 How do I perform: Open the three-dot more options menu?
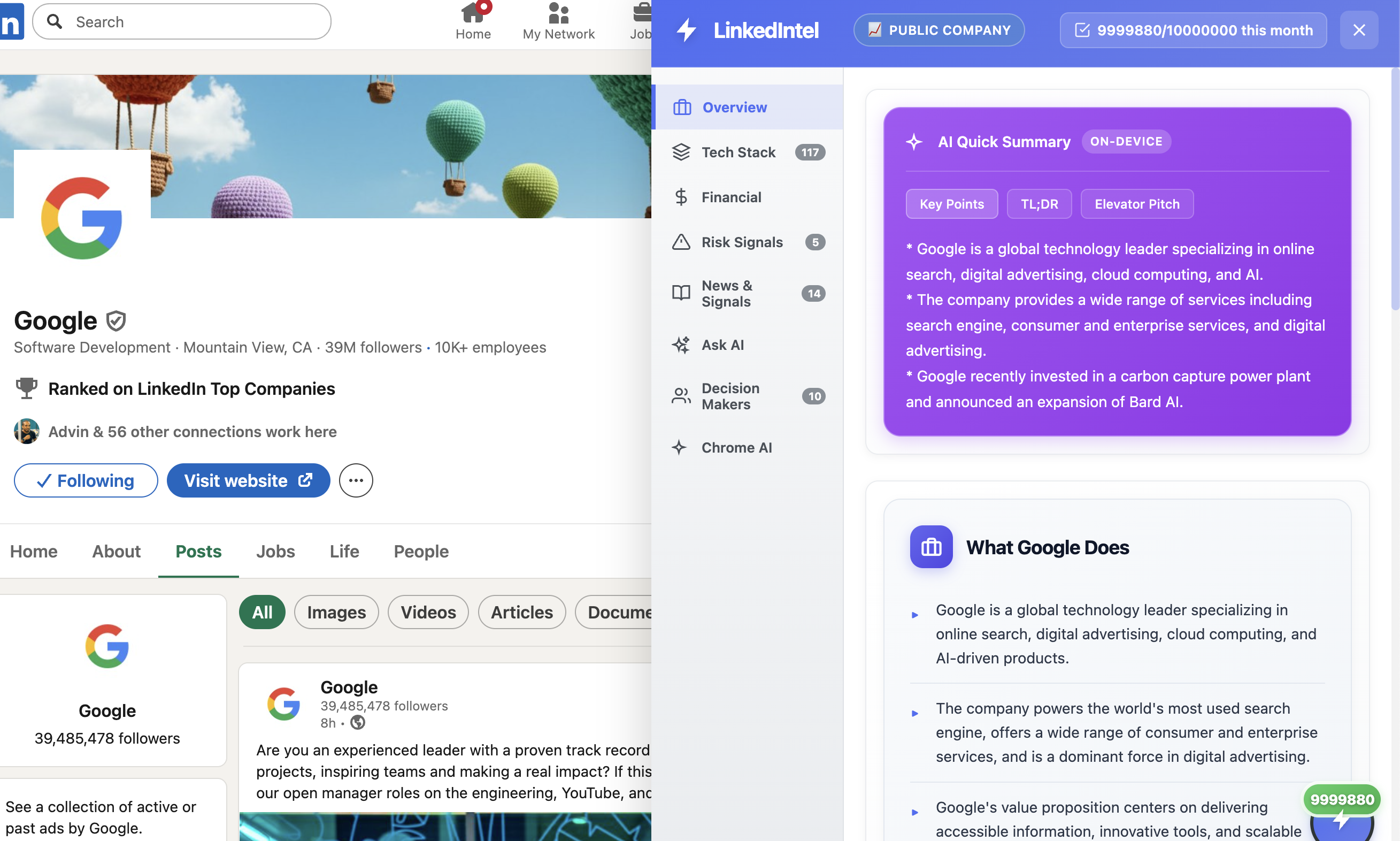(356, 480)
